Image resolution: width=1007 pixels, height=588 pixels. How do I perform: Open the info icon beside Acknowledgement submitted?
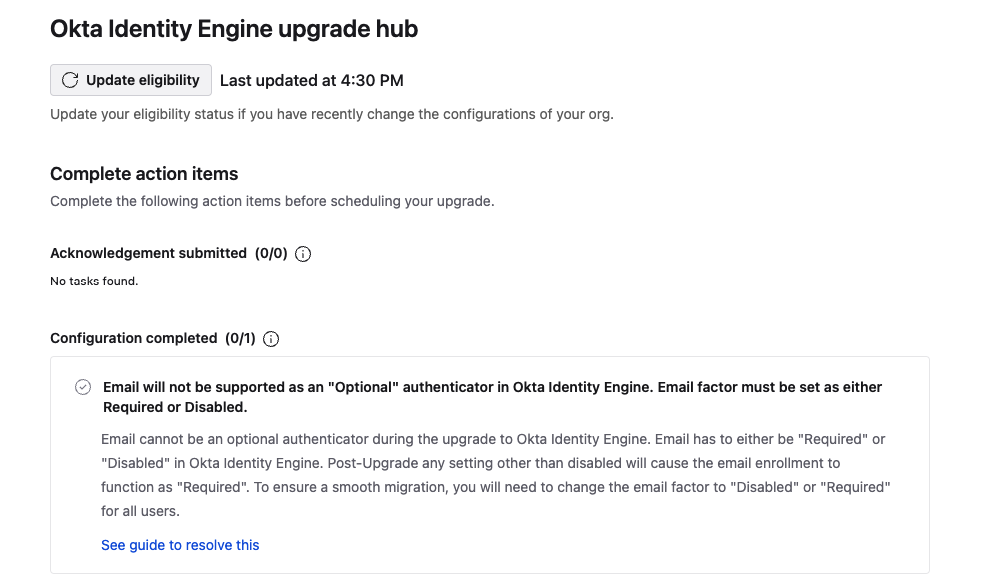[x=304, y=253]
